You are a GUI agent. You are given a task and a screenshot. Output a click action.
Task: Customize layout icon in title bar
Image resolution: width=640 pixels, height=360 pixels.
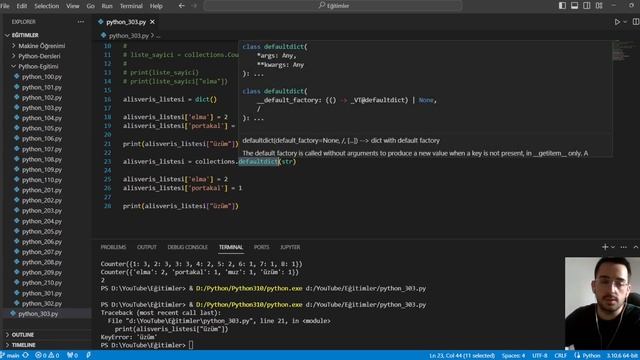599,6
